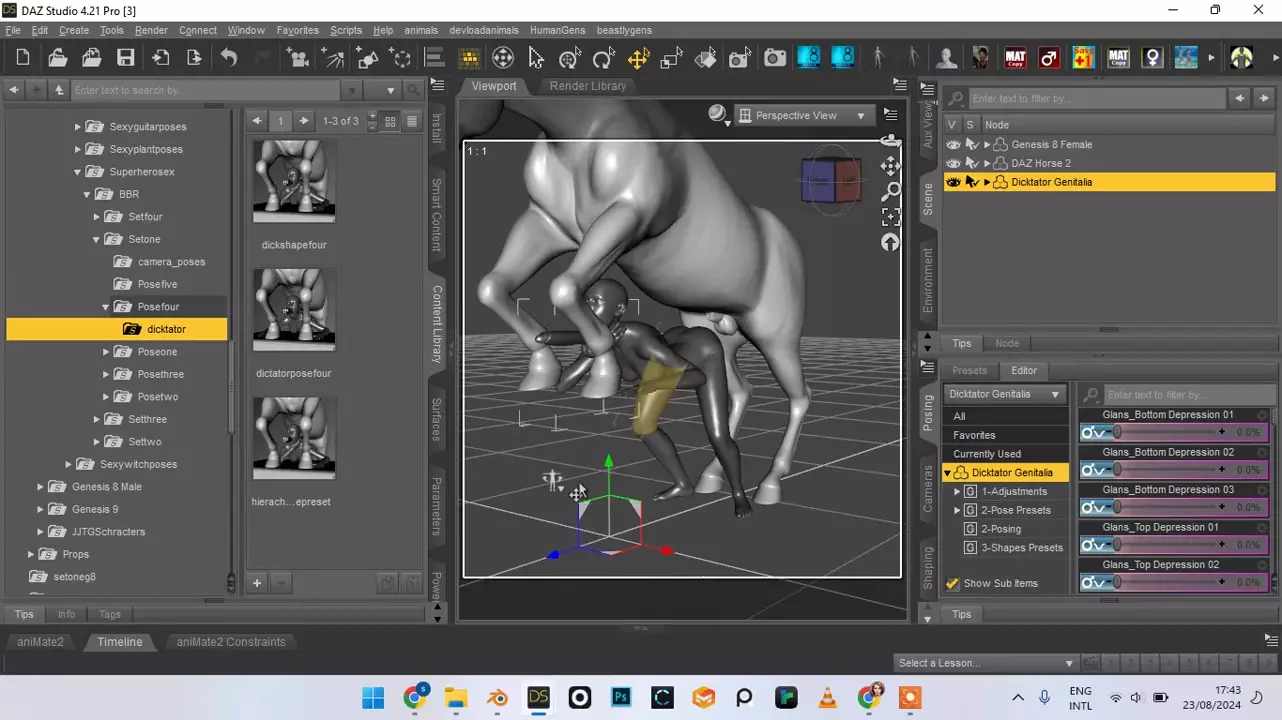Click the viewport frame selection icon
Viewport: 1282px width, 720px height.
point(890,217)
